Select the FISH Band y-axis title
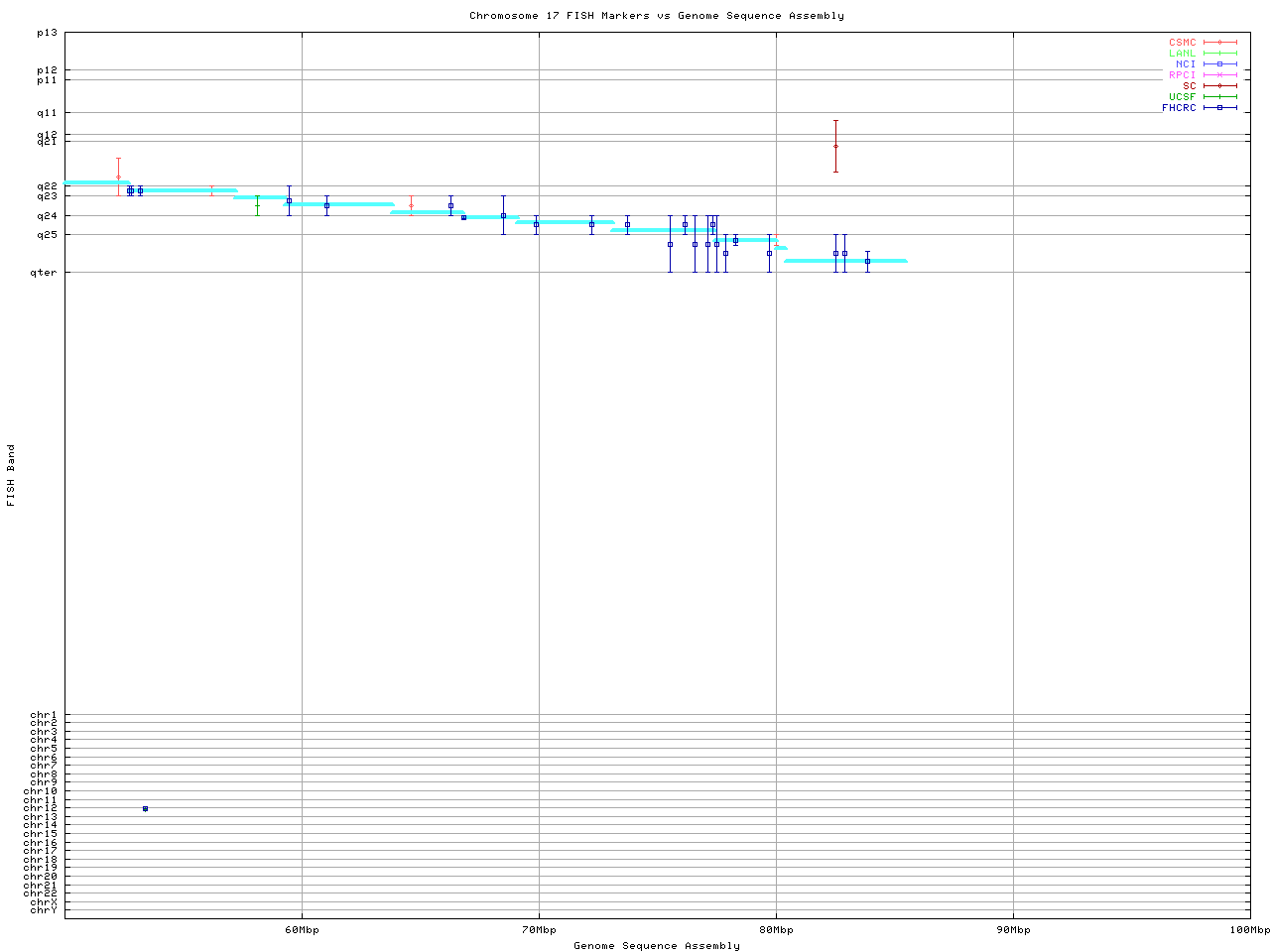The width and height of the screenshot is (1270, 952). [12, 475]
